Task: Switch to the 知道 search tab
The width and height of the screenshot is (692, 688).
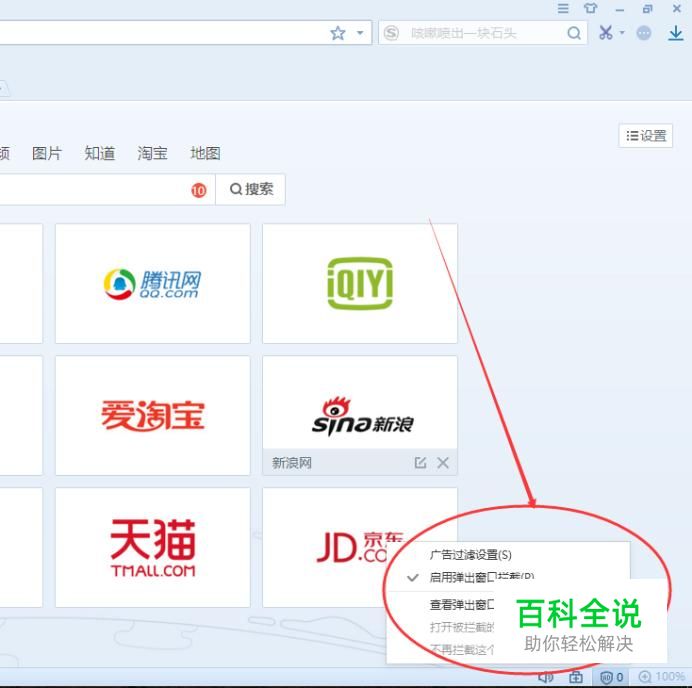Action: click(100, 153)
